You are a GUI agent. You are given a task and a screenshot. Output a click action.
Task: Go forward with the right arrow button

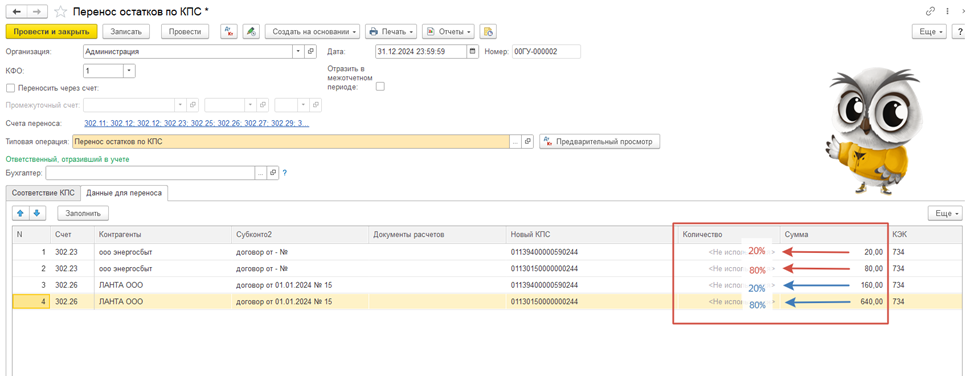37,11
